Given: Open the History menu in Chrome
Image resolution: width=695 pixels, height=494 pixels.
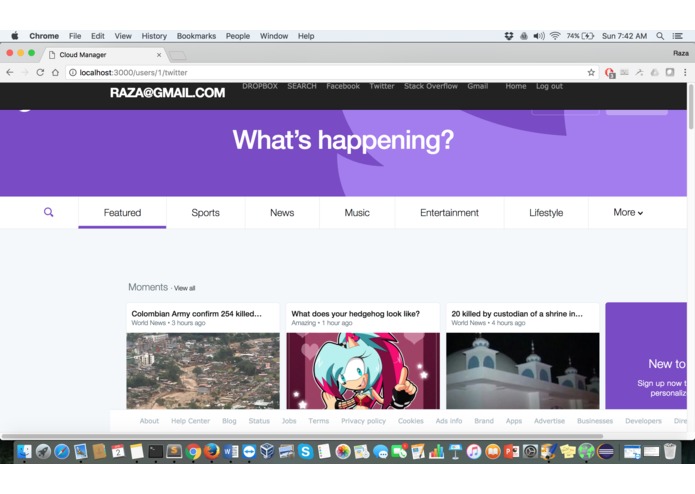Looking at the screenshot, I should tap(154, 36).
